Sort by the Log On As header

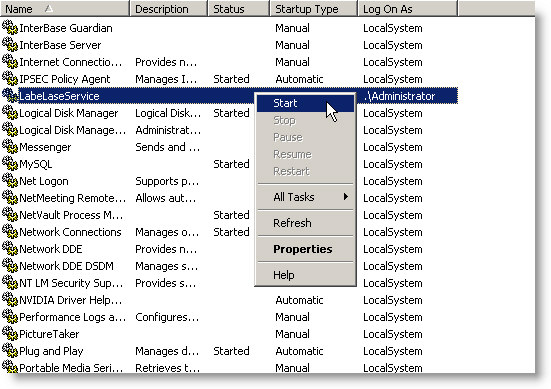pyautogui.click(x=408, y=8)
